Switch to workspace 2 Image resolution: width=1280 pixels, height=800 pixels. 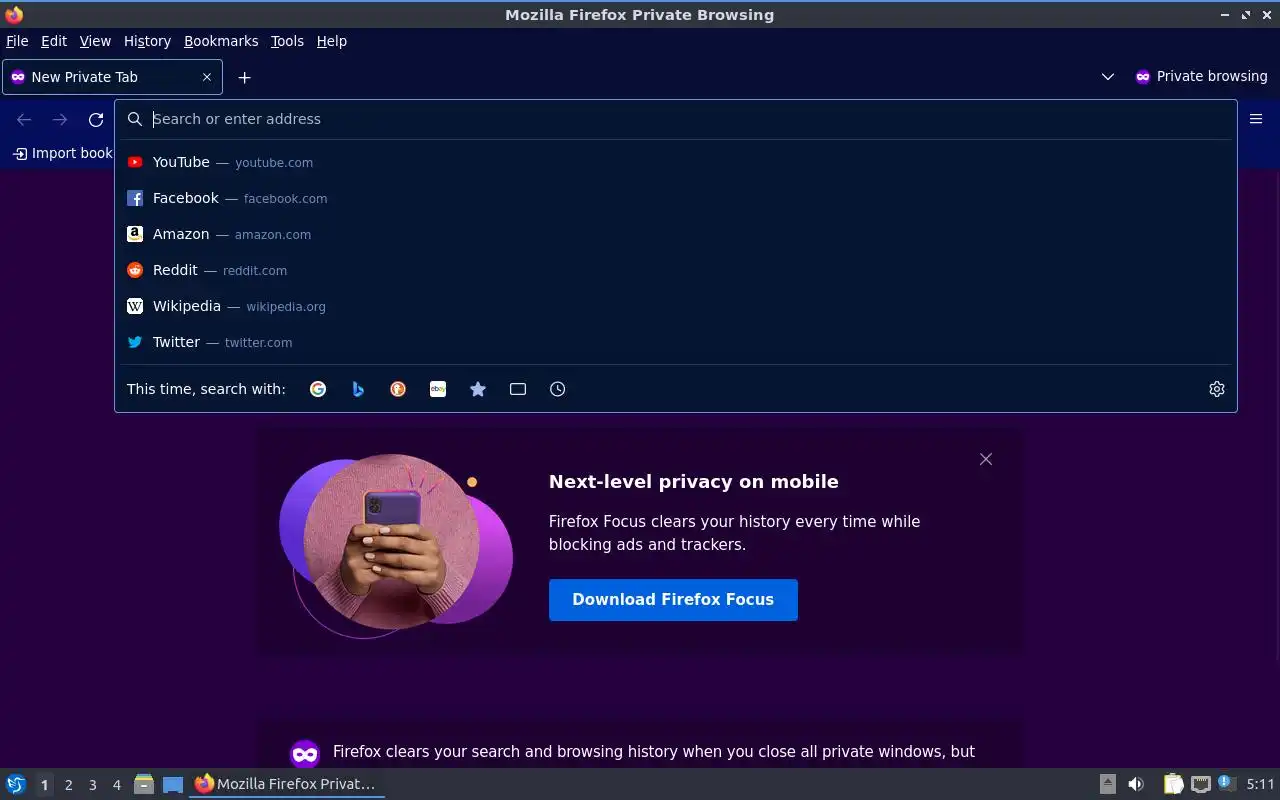pos(68,785)
